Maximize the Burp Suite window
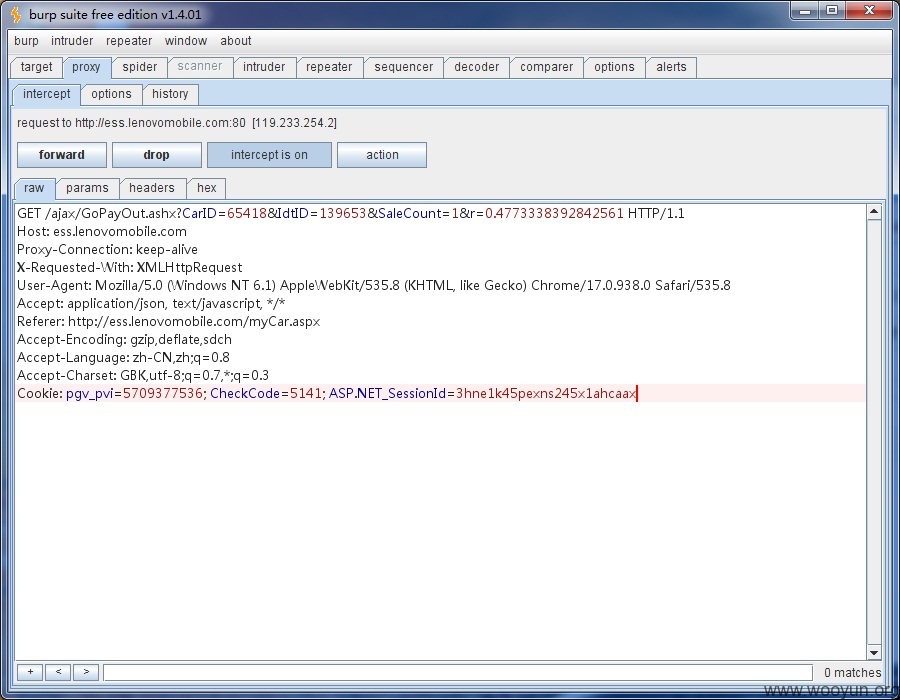The height and width of the screenshot is (700, 900). pos(832,11)
